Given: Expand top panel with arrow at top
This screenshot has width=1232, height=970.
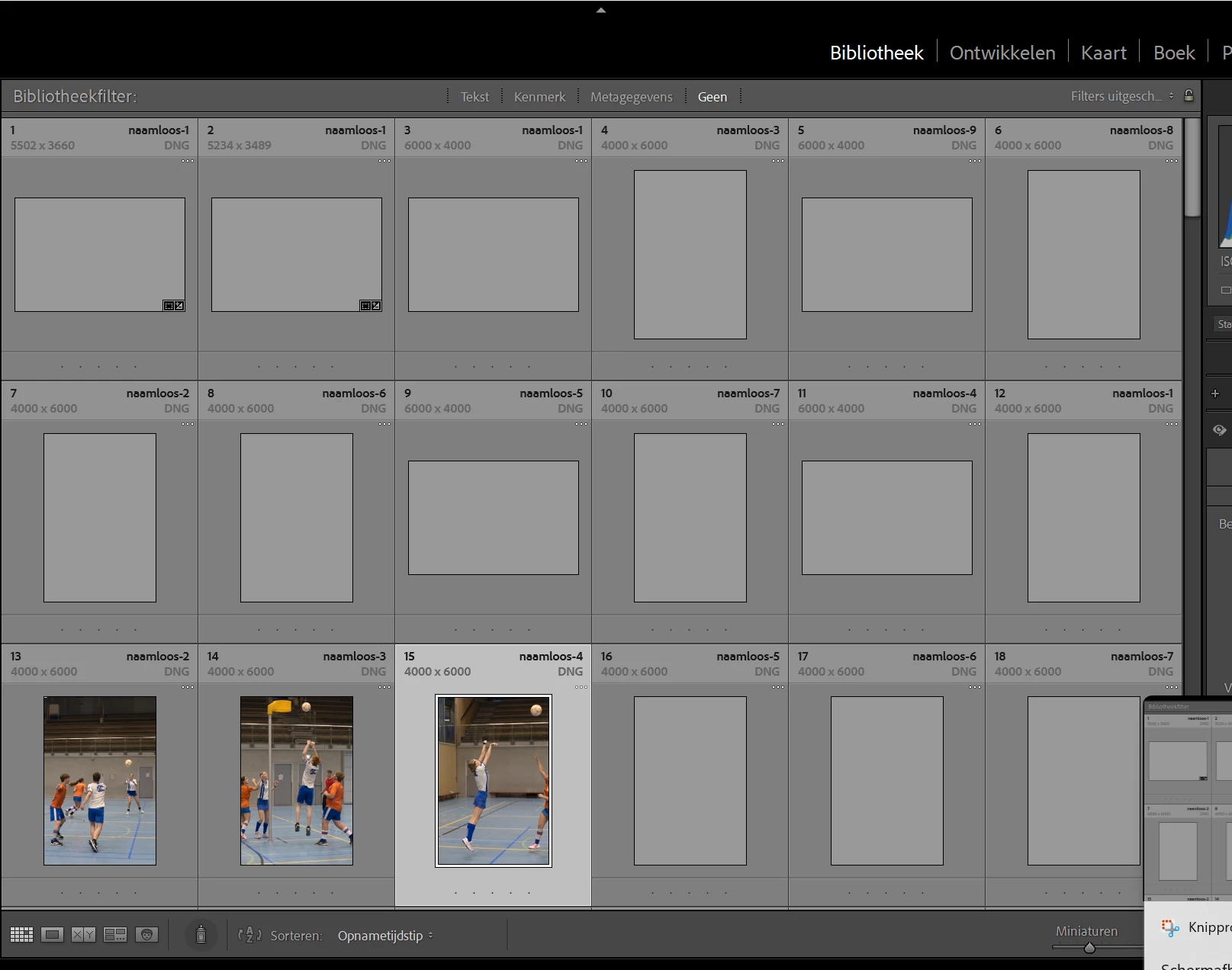Looking at the screenshot, I should pyautogui.click(x=601, y=10).
